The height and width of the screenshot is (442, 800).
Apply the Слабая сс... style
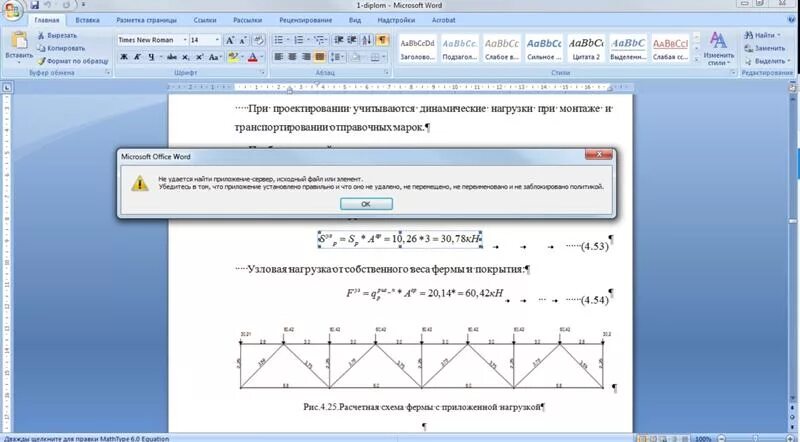pyautogui.click(x=670, y=49)
